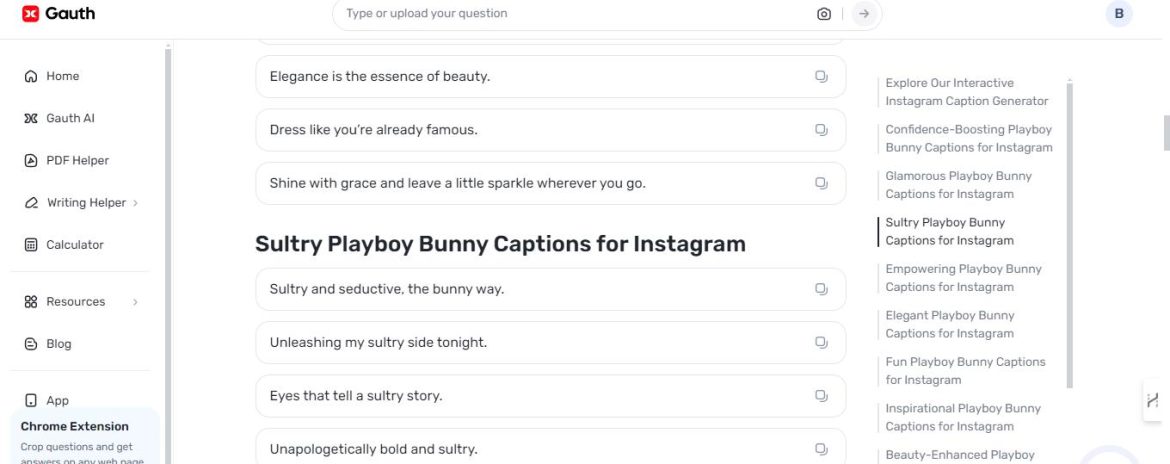Open the Calculator from sidebar

[74, 245]
